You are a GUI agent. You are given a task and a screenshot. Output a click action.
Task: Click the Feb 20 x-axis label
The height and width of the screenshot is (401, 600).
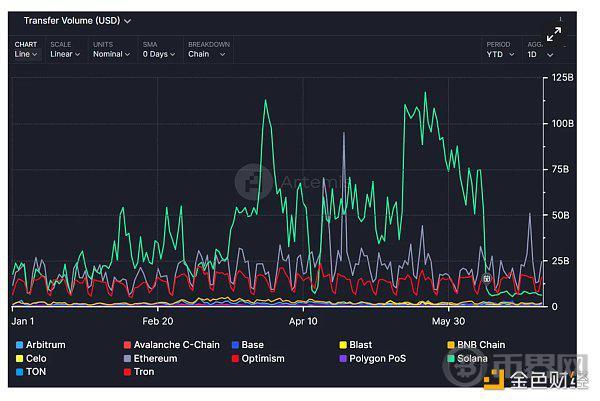(x=158, y=321)
